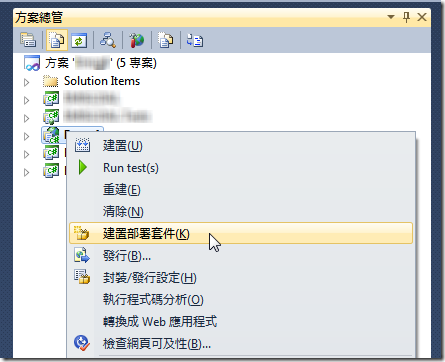Image resolution: width=445 pixels, height=362 pixels.
Task: Select 建置部署套件(K) menu entry
Action: coord(241,233)
